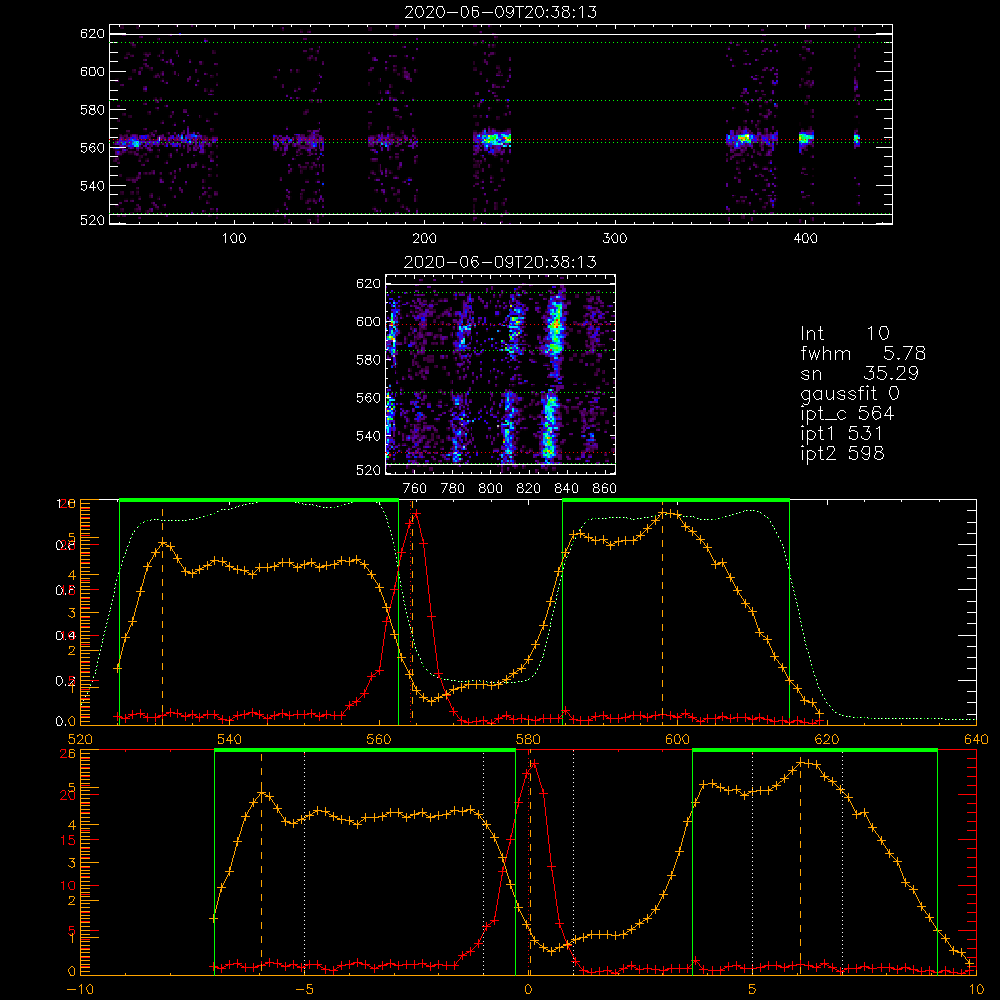Select the "gaussfit 0" text line
The width and height of the screenshot is (1000, 1000).
tap(849, 394)
